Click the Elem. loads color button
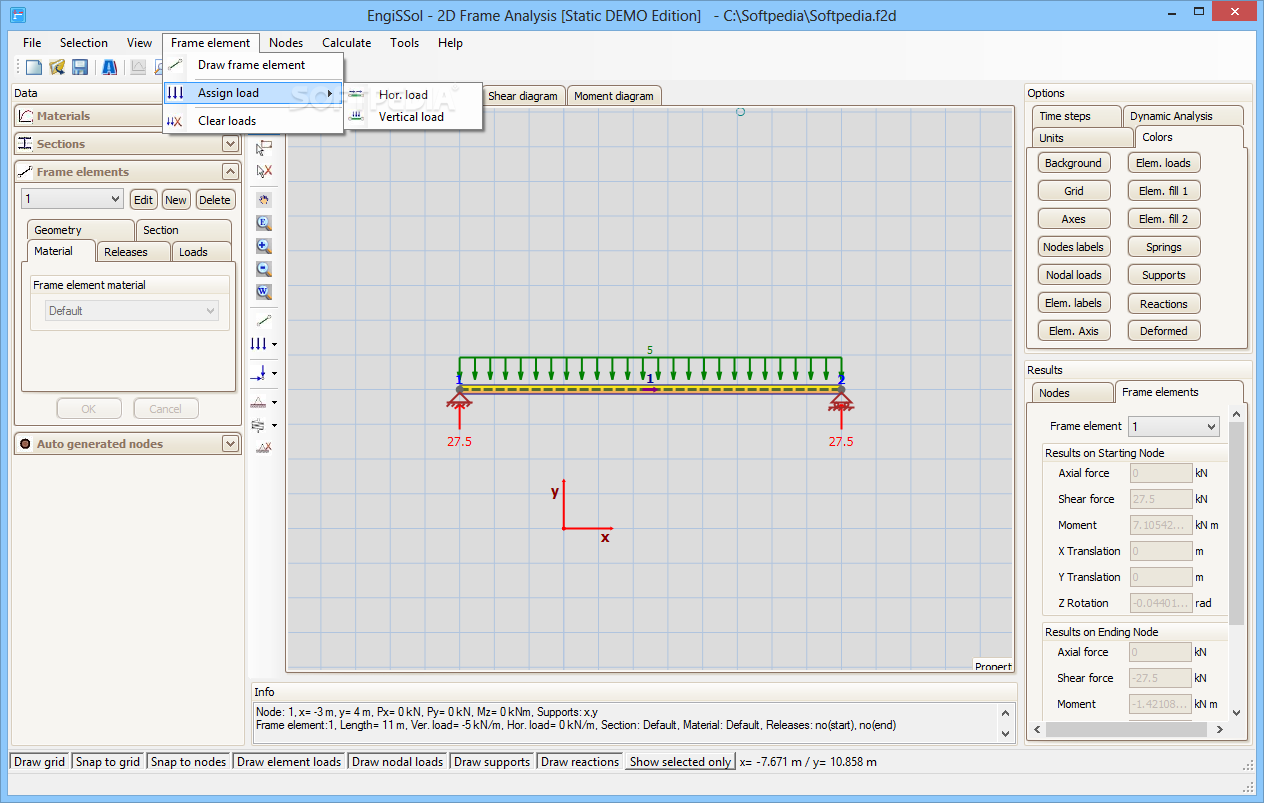 coord(1164,163)
